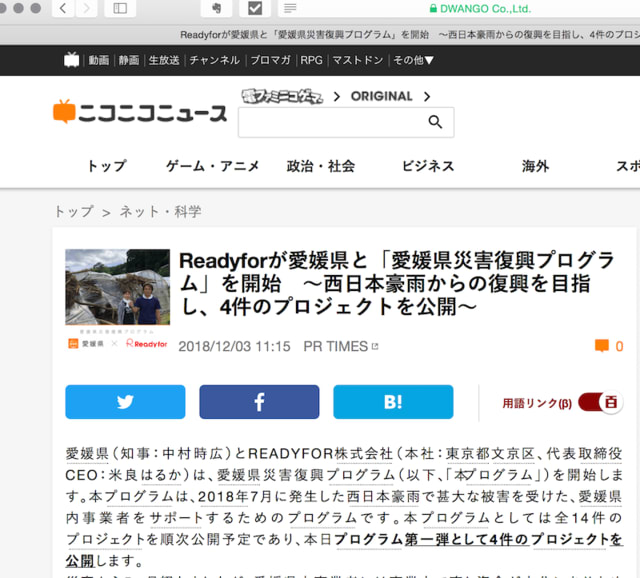Open RPG in top black bar
Viewport: 640px width, 578px height.
[311, 60]
